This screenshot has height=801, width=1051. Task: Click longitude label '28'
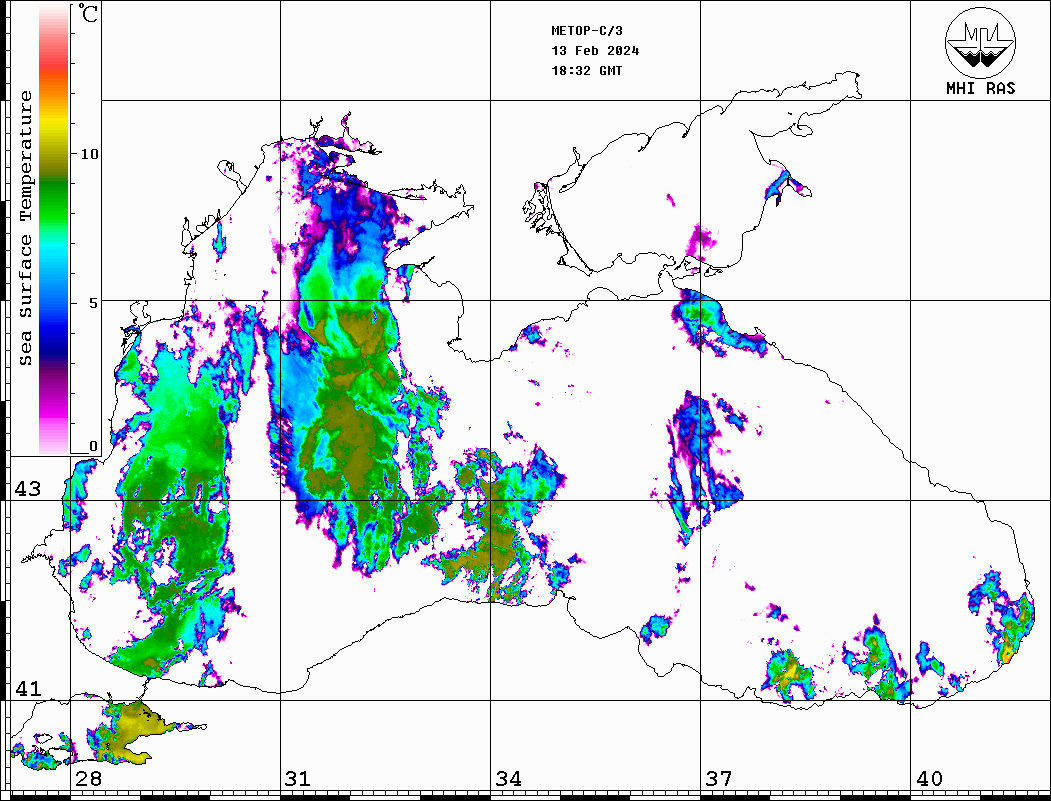point(88,778)
